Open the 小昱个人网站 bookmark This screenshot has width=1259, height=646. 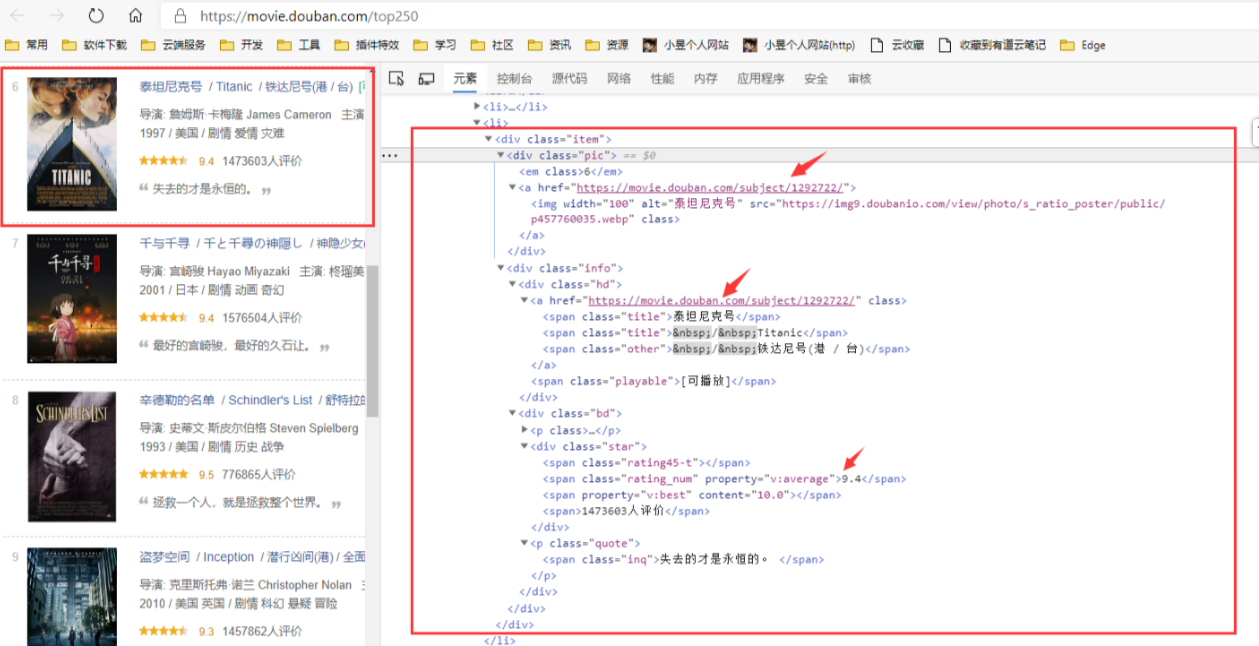tap(686, 45)
